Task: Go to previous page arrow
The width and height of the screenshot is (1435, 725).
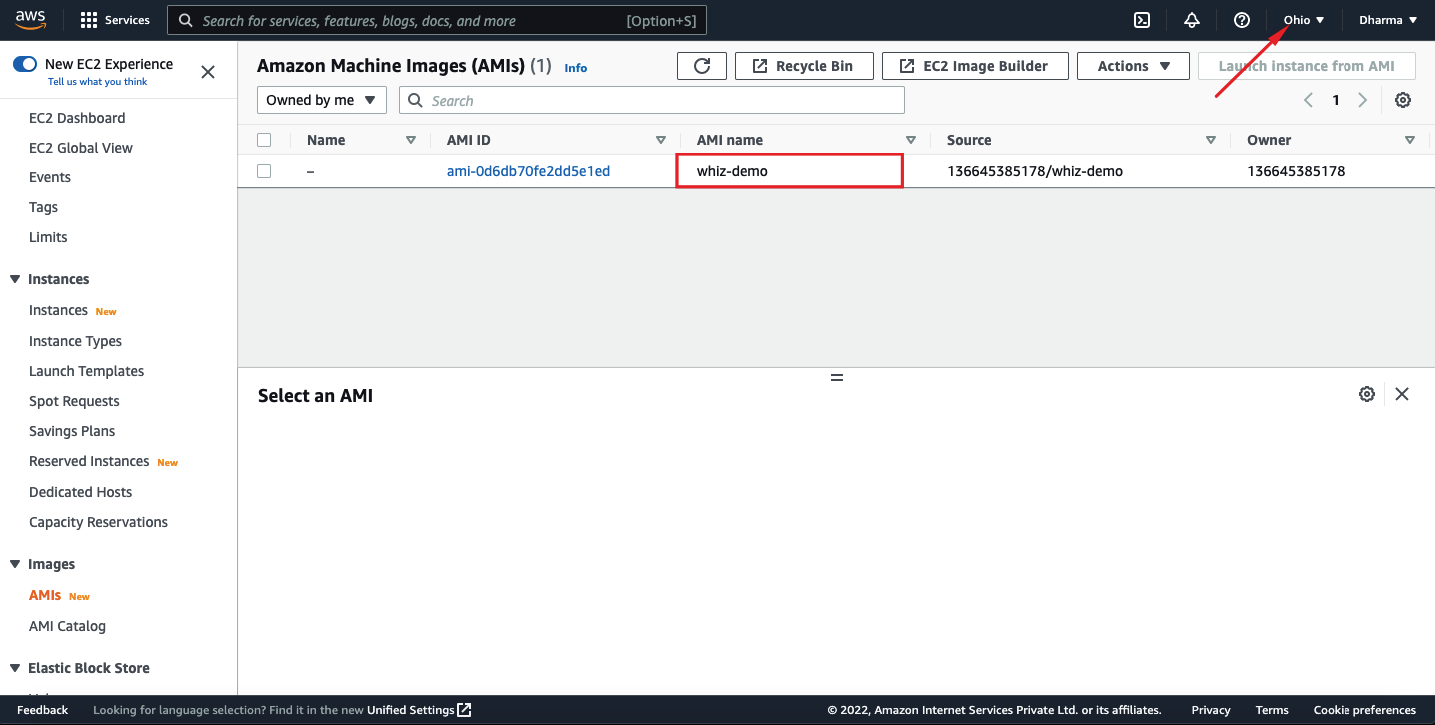Action: pyautogui.click(x=1308, y=100)
